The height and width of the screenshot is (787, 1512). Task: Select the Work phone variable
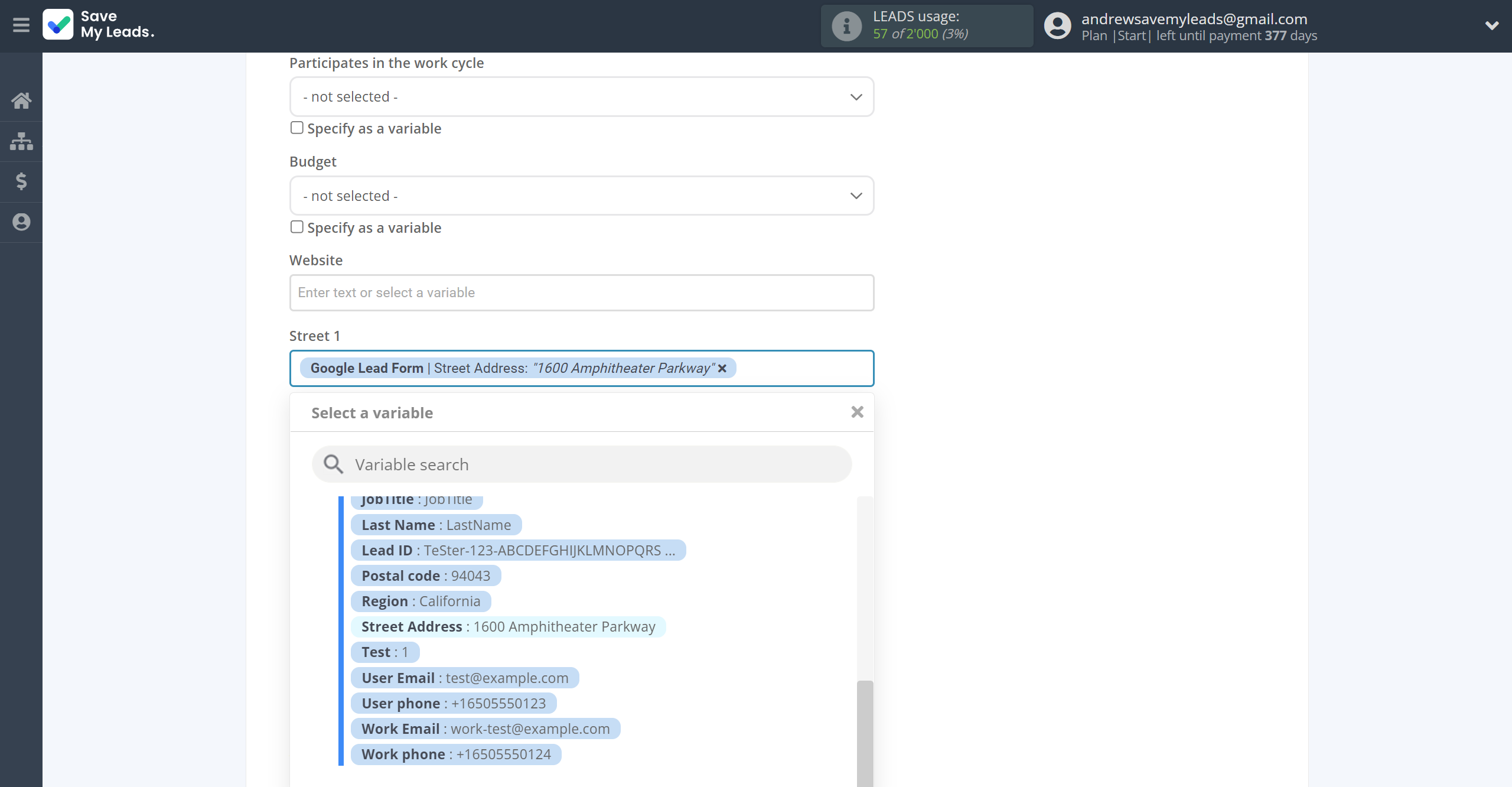point(456,754)
